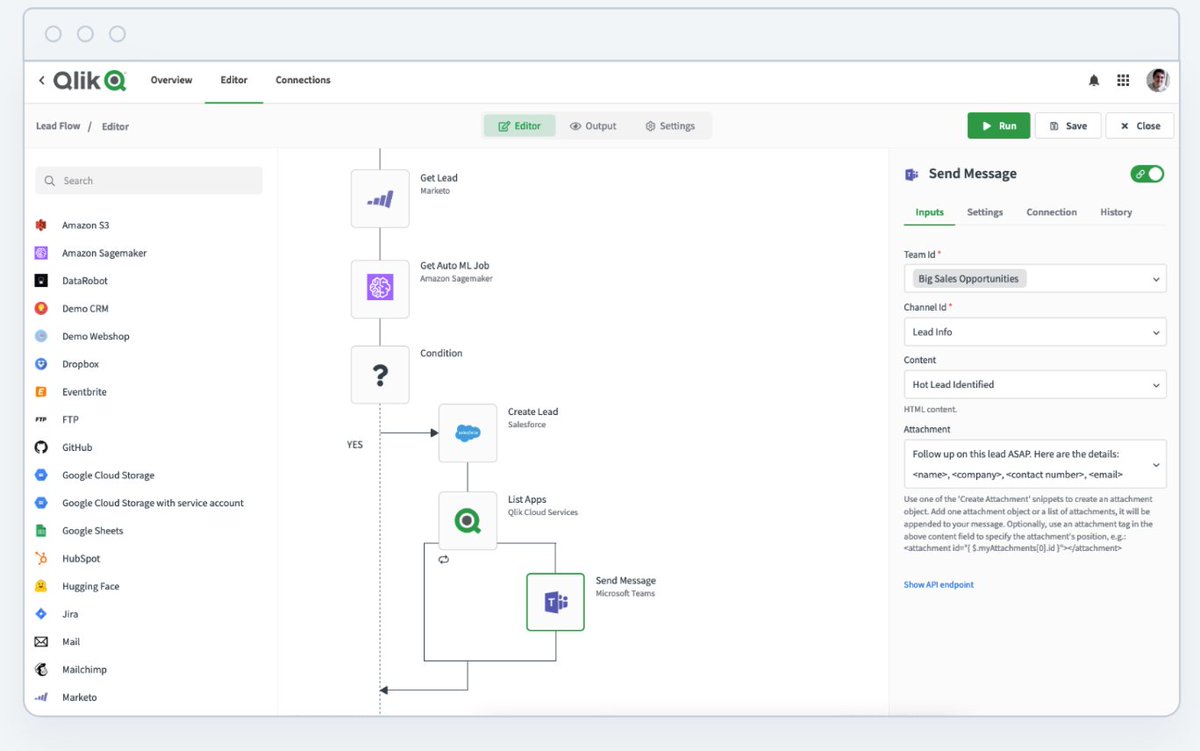
Task: Open the Qlik Cloud Services List Apps block
Action: pos(467,519)
